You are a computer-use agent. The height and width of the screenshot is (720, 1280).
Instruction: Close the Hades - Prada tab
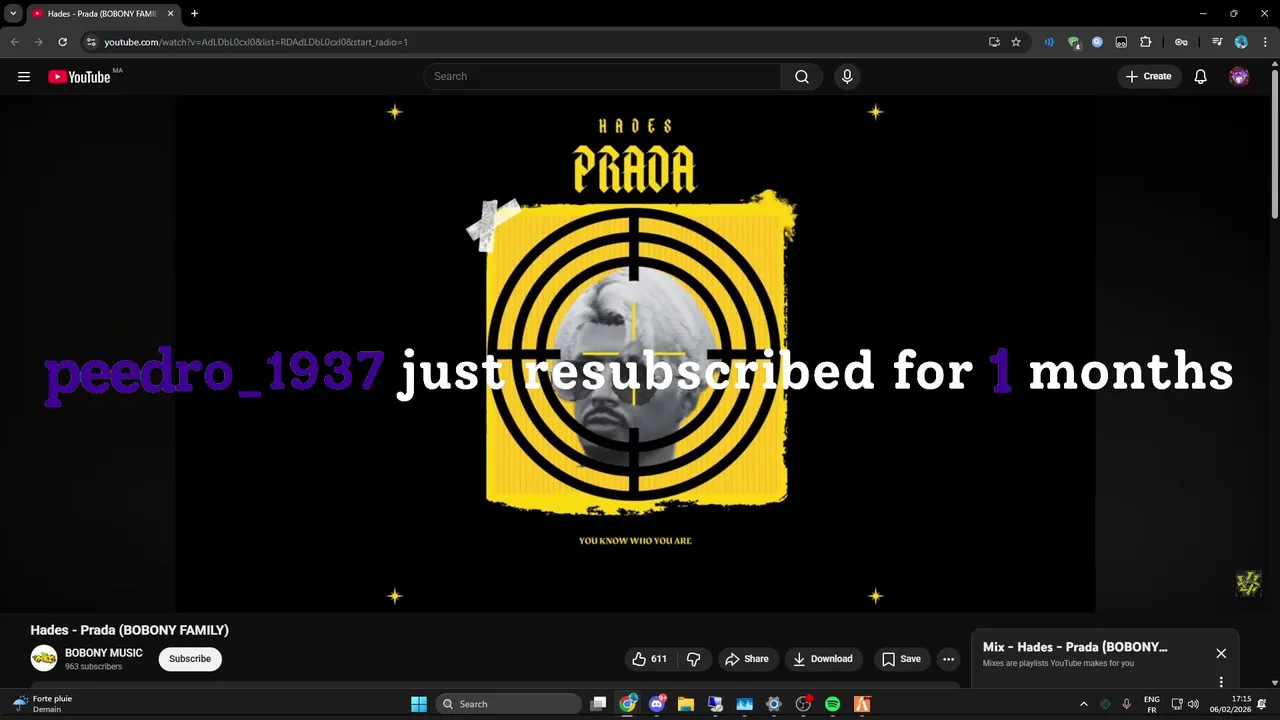(x=170, y=14)
